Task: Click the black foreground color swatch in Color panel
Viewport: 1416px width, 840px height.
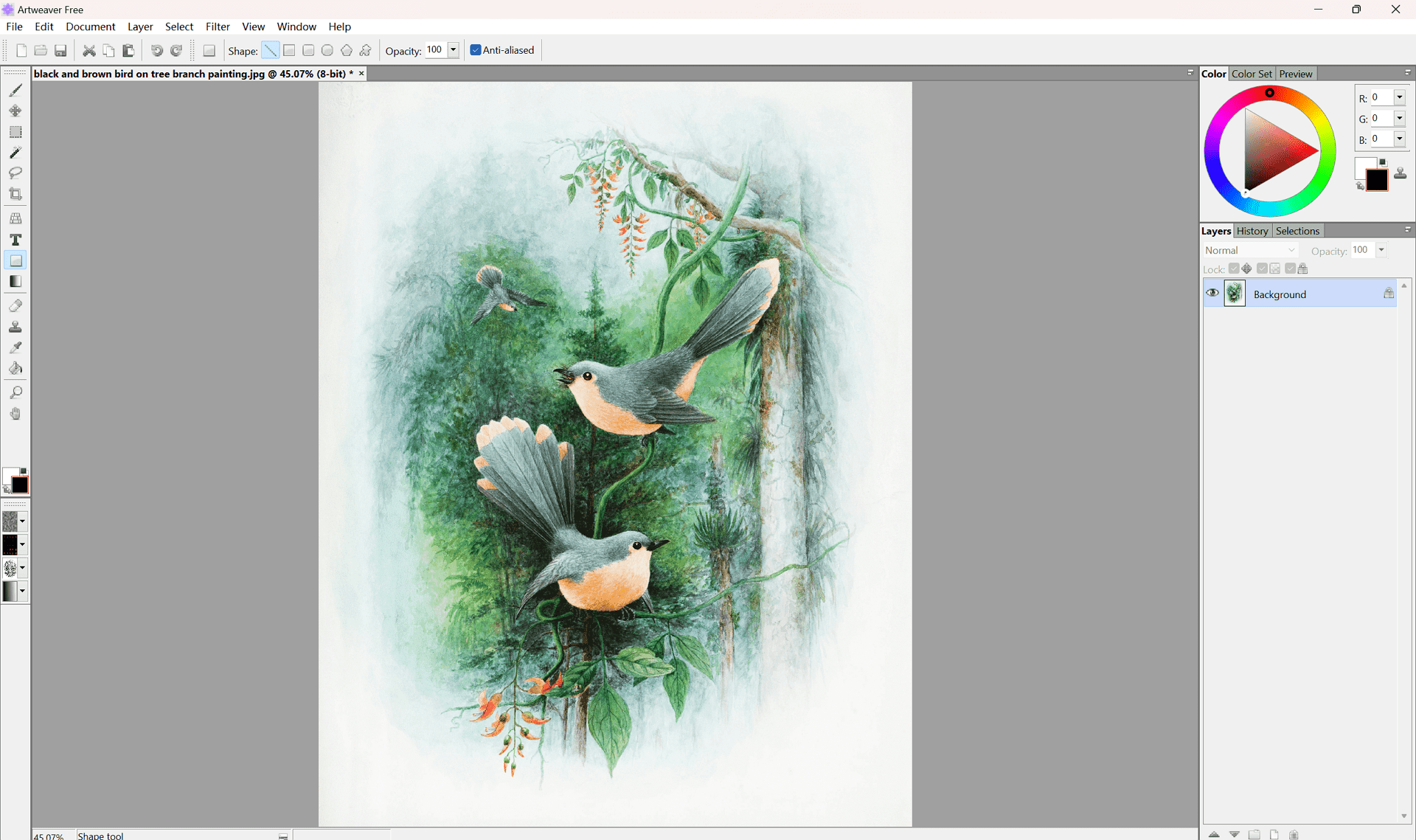Action: pos(1377,180)
